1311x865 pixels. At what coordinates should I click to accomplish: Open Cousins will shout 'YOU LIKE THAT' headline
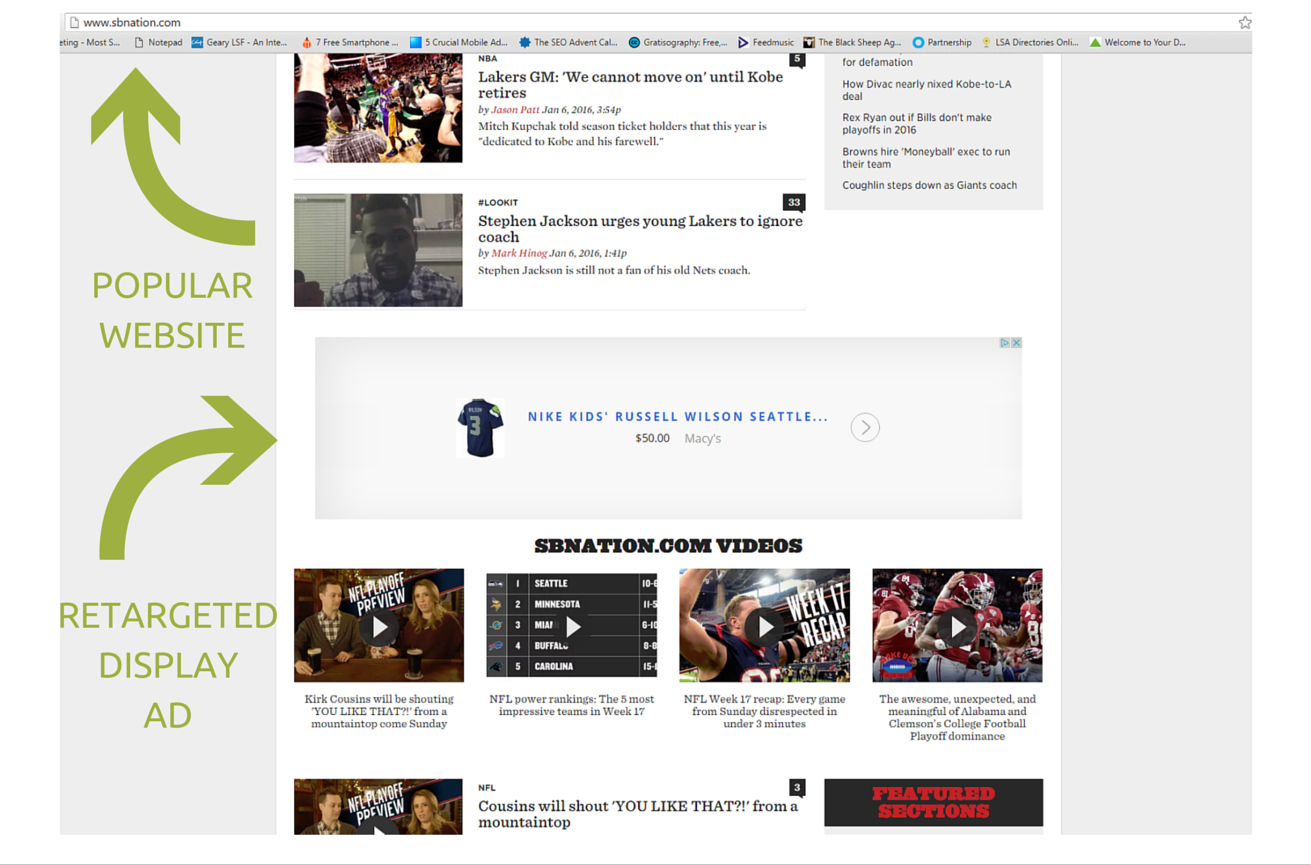click(638, 814)
